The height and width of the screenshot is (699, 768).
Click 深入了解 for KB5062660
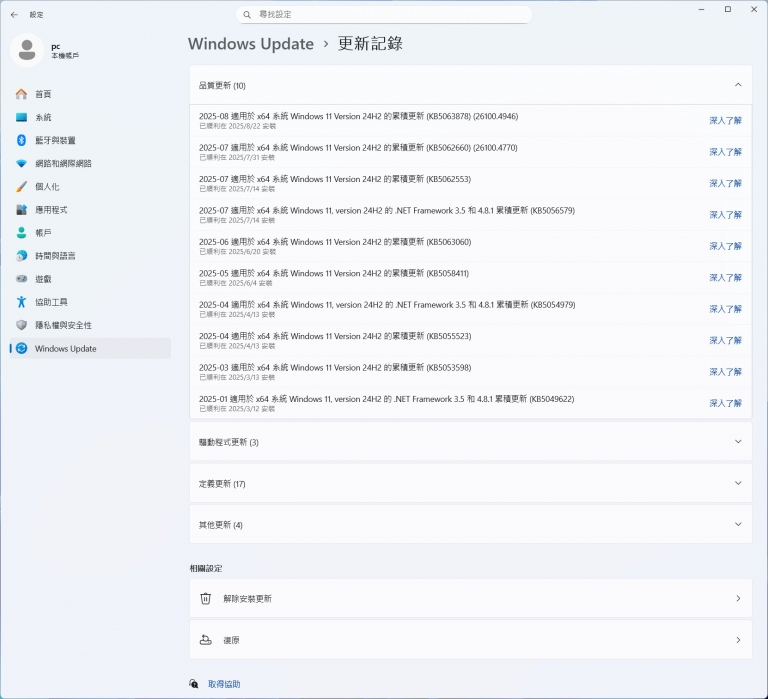coord(725,152)
